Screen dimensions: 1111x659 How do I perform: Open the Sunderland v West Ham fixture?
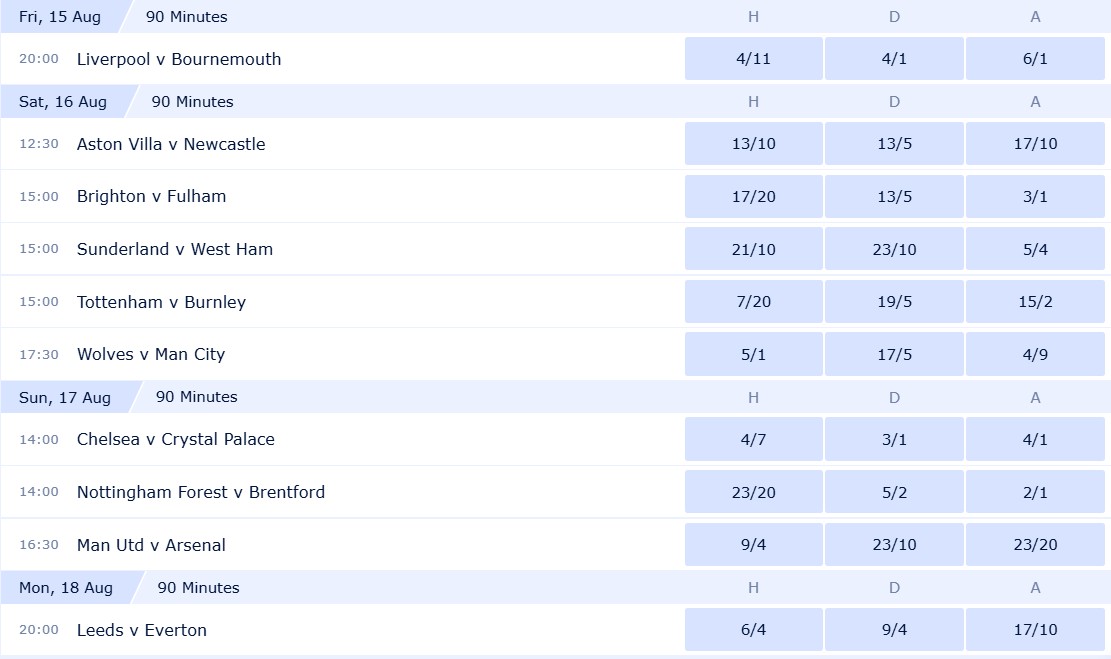174,249
